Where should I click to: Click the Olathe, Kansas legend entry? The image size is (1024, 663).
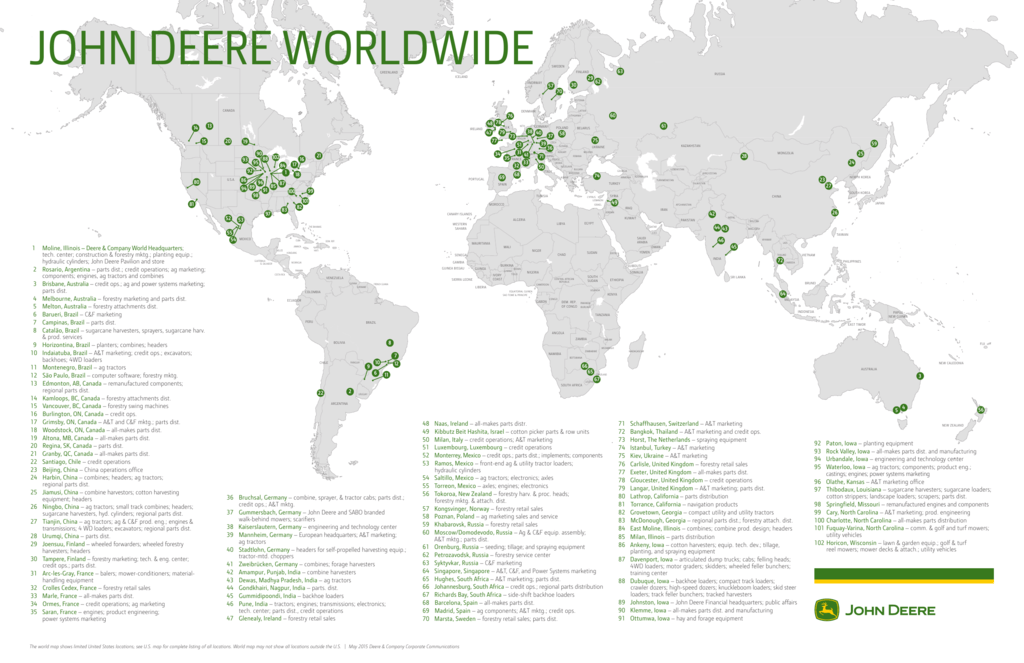click(869, 481)
